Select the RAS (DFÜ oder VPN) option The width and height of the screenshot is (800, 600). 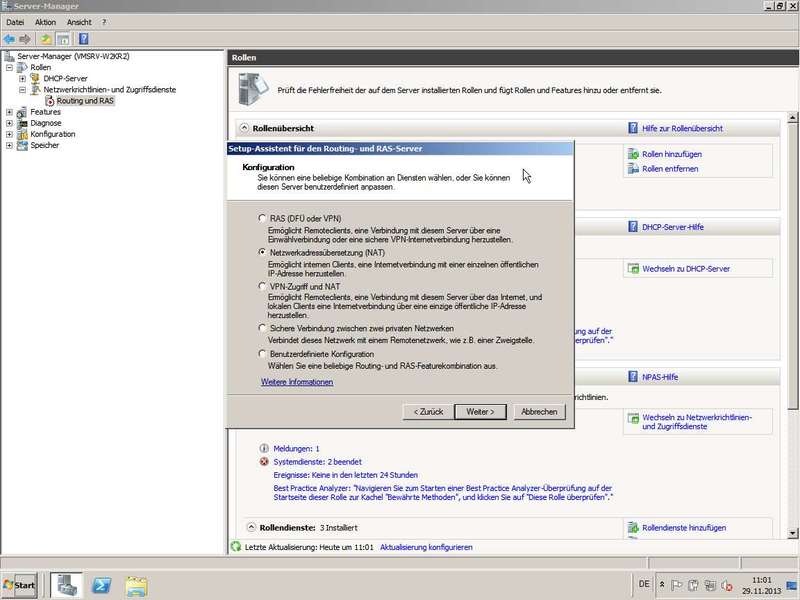(x=262, y=218)
